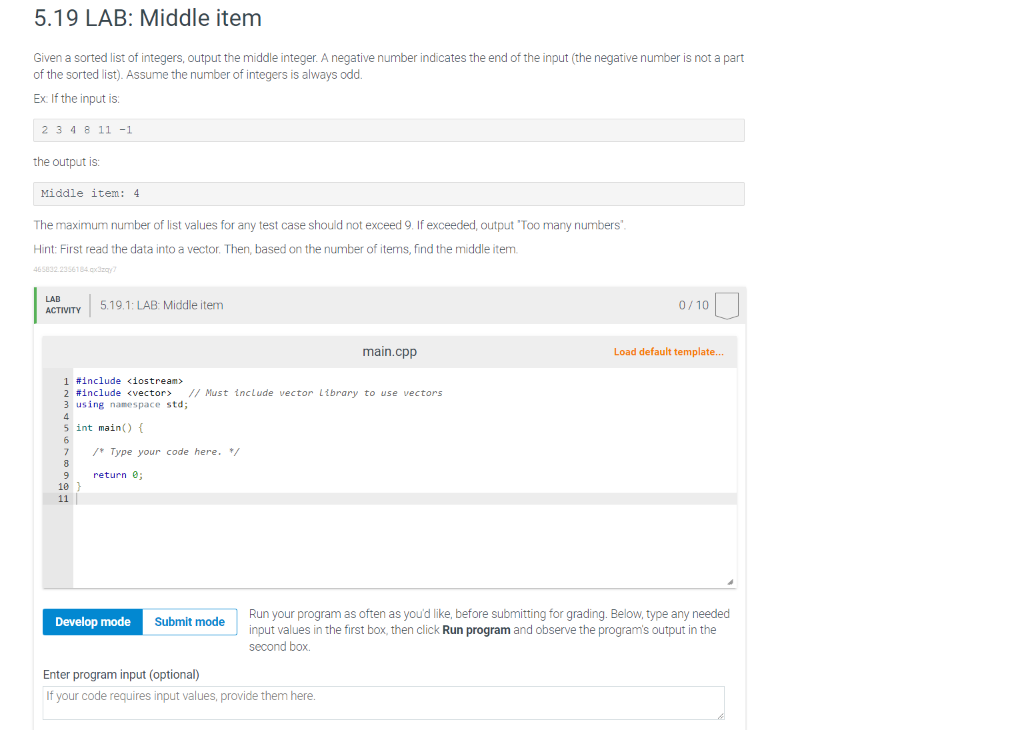Click the "Middle item: 4" output box
This screenshot has width=1024, height=730.
pos(389,194)
